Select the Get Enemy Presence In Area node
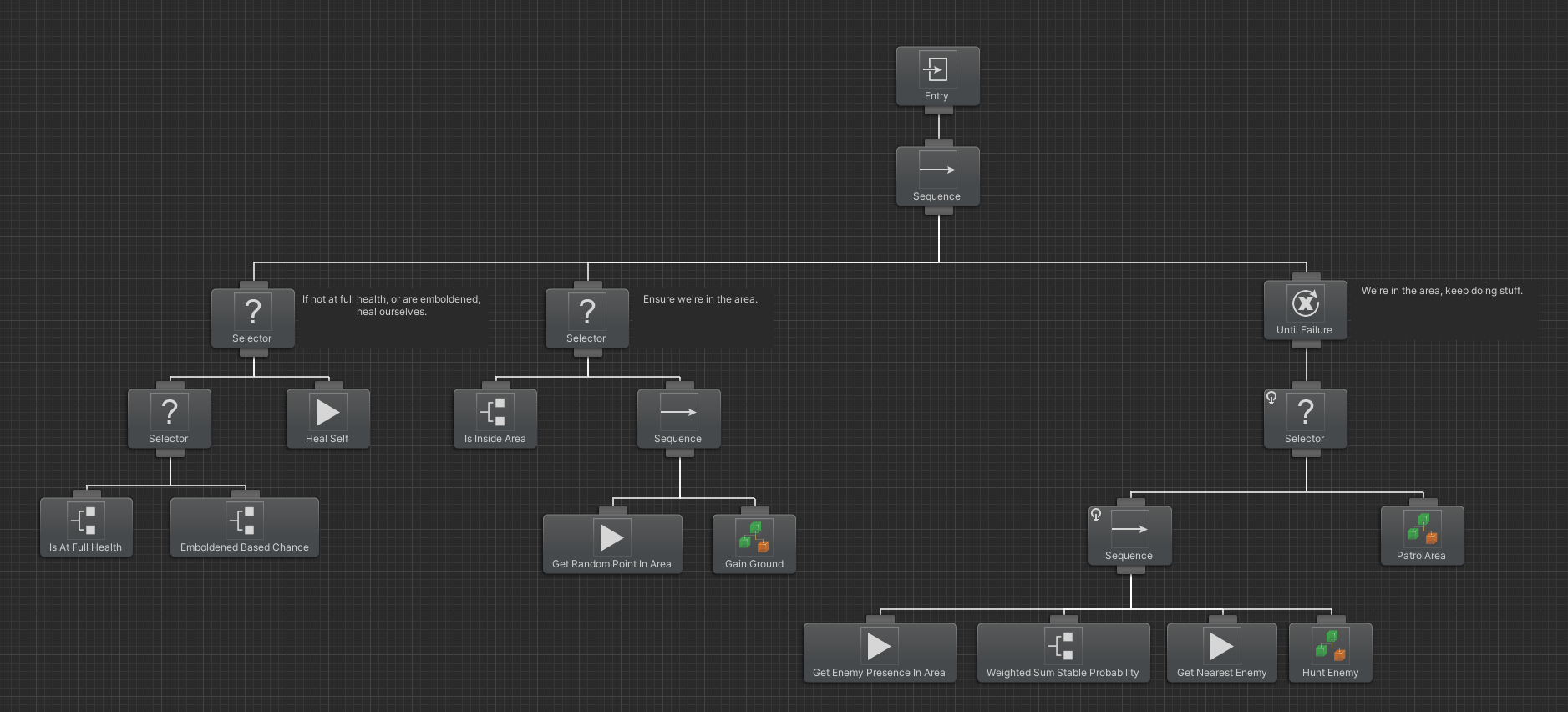 [x=879, y=654]
